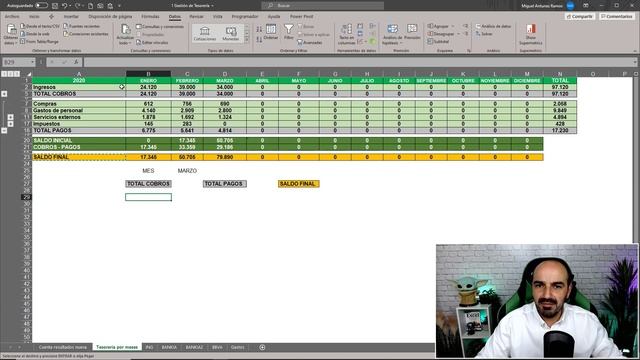The width and height of the screenshot is (640, 360).
Task: Click the select-all corner of the grid
Action: 29,74
